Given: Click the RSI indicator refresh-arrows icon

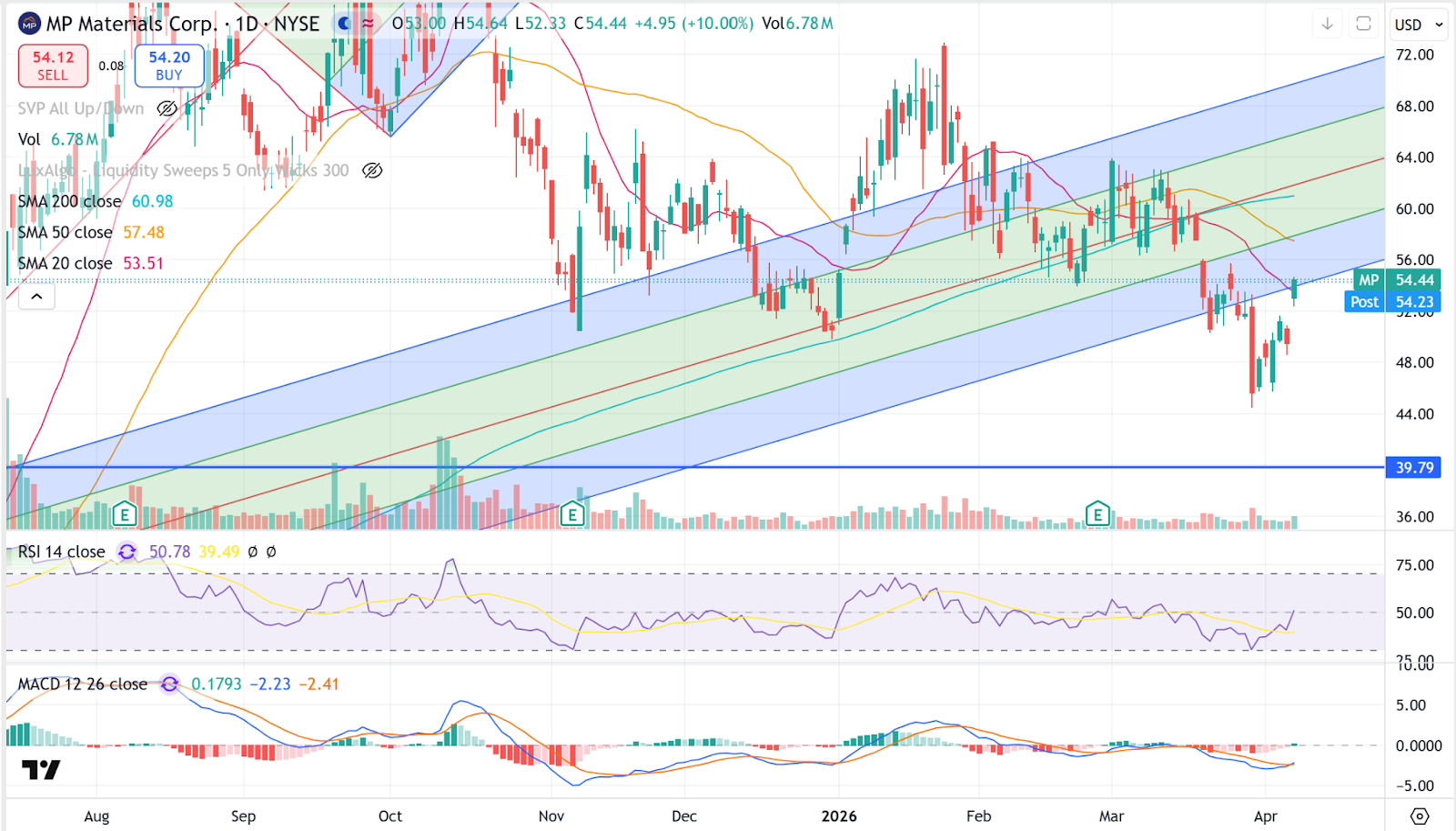Looking at the screenshot, I should pos(126,552).
